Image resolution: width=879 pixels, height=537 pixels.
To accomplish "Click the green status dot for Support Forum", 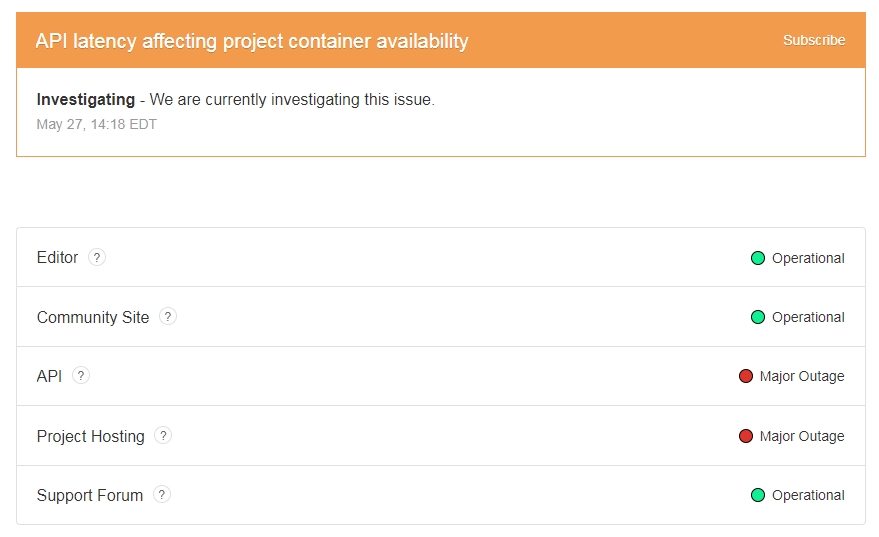I will pyautogui.click(x=758, y=495).
